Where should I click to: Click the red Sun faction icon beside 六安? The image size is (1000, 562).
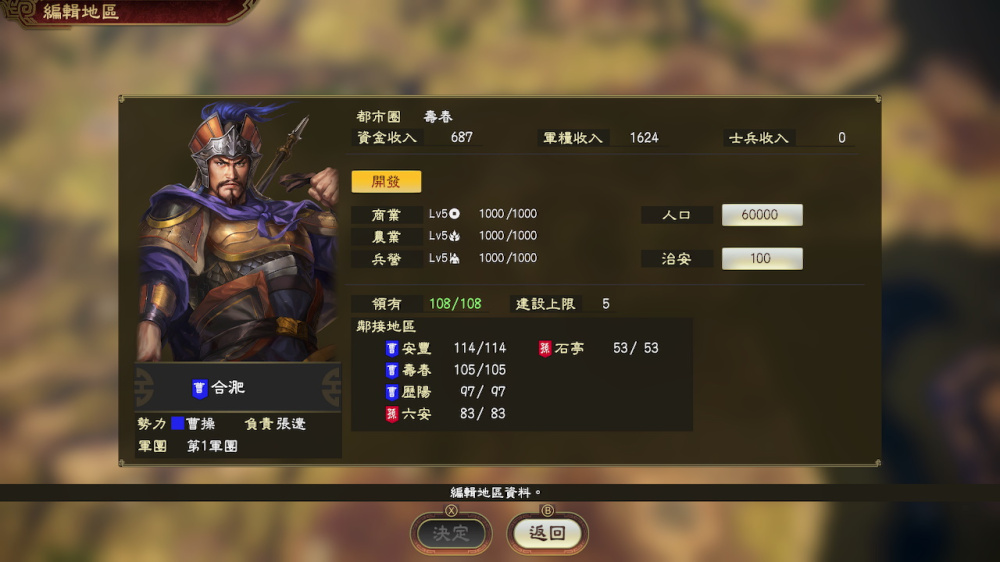point(392,414)
